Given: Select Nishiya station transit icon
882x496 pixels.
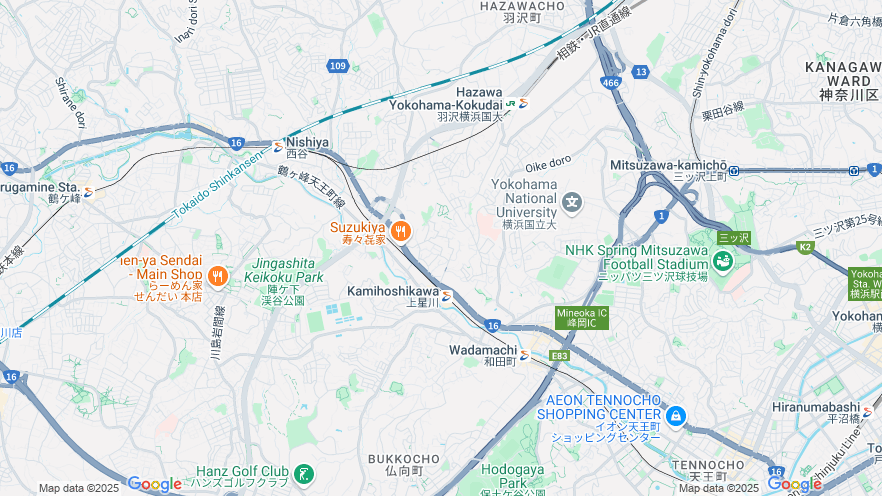Looking at the screenshot, I should (278, 147).
